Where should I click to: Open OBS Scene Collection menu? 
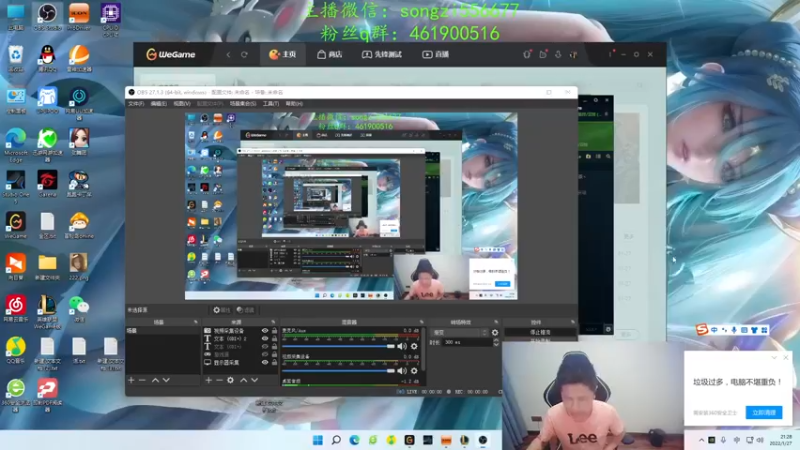243,104
